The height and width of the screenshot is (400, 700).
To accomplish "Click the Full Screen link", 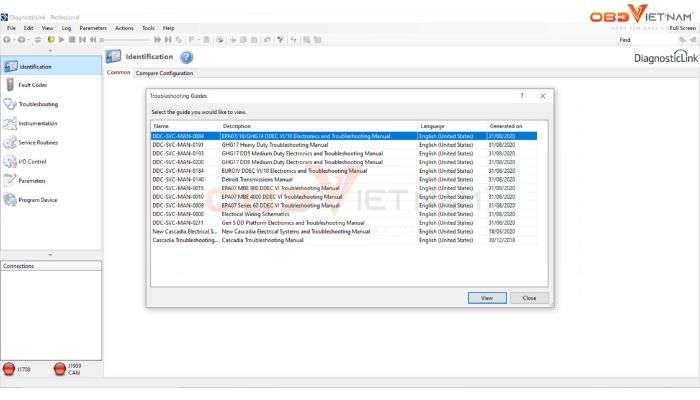I will point(682,28).
